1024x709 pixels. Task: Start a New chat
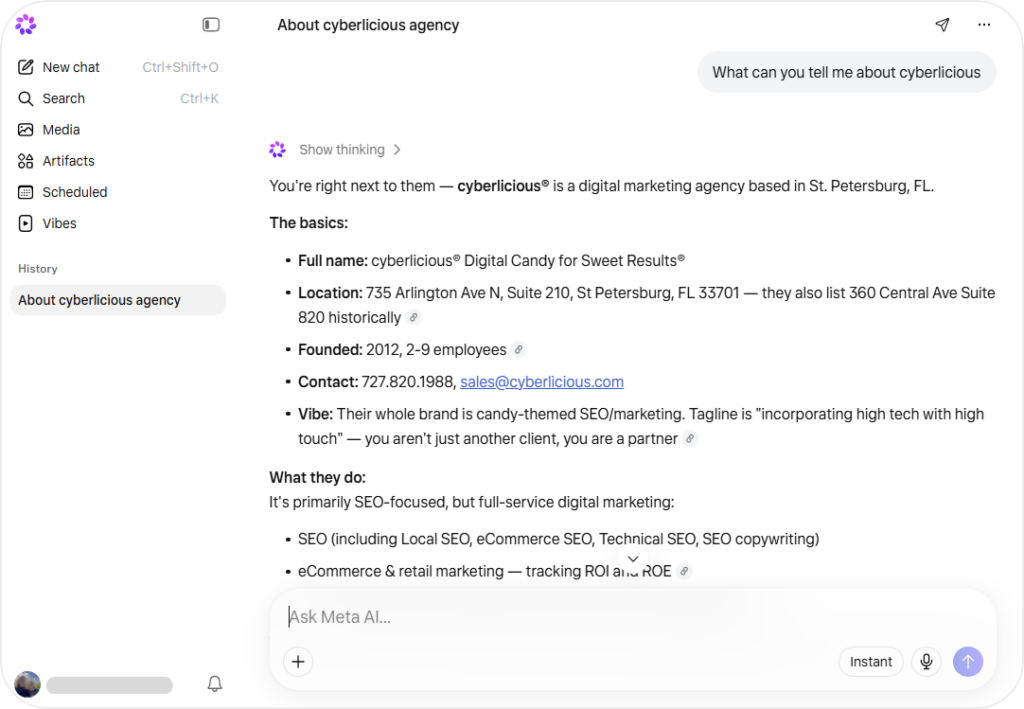[x=118, y=67]
